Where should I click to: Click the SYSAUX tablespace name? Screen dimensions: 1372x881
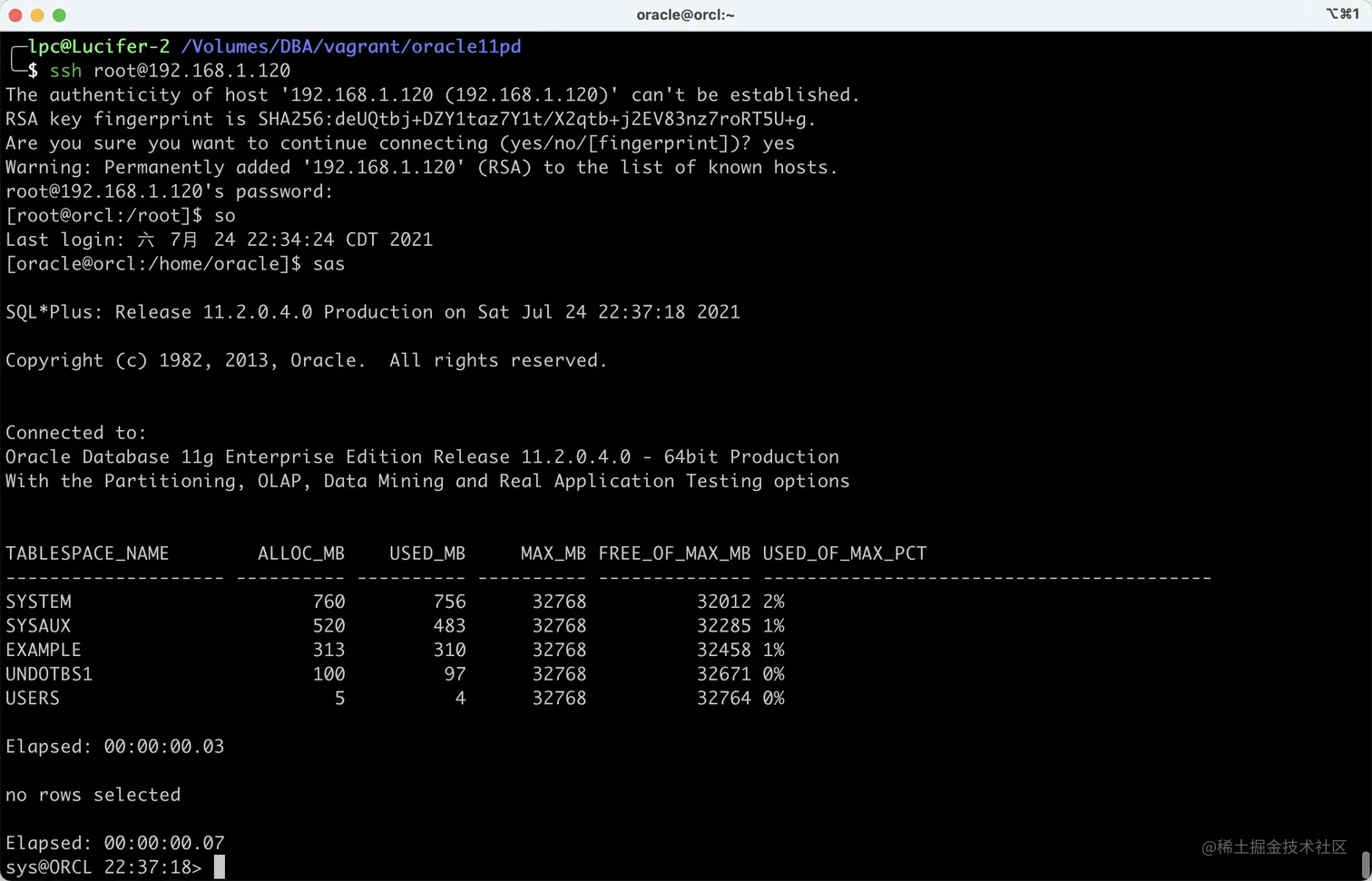click(x=38, y=626)
